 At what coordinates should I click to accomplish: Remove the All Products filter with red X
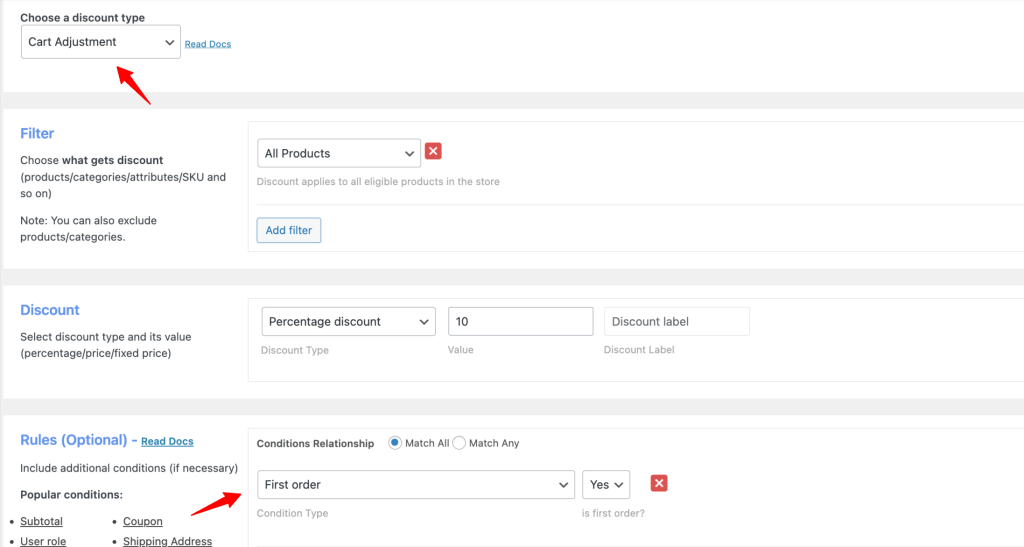433,152
